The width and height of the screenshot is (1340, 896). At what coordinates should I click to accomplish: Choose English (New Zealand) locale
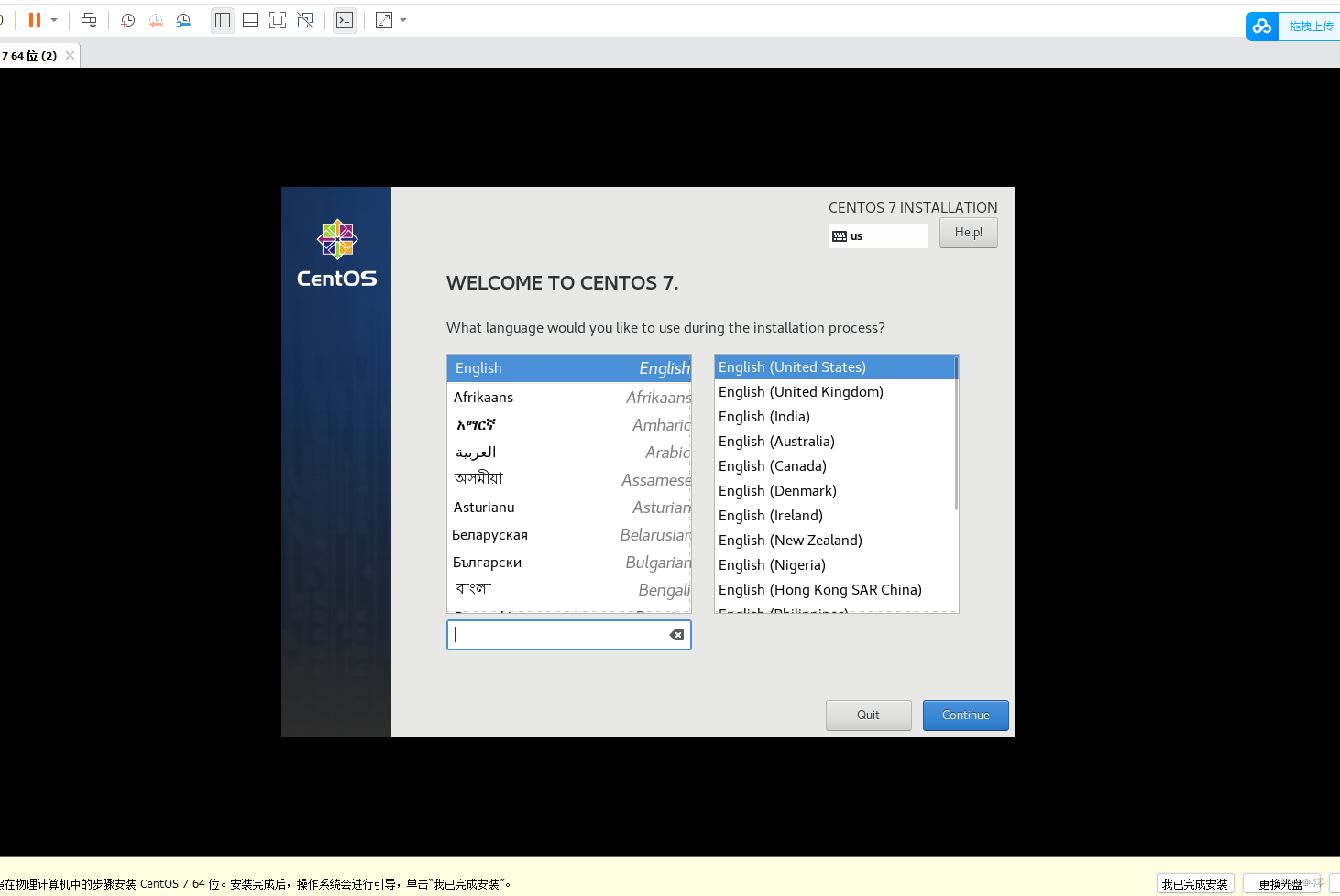[834, 541]
